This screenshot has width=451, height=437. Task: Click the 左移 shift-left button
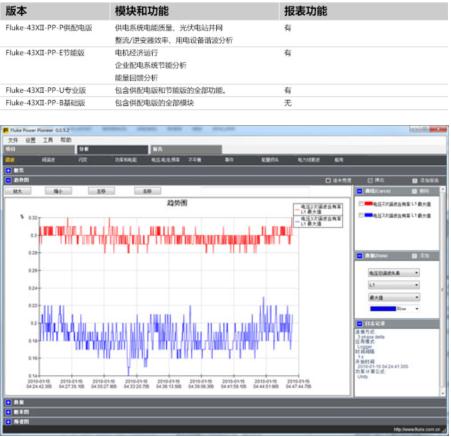tap(101, 191)
